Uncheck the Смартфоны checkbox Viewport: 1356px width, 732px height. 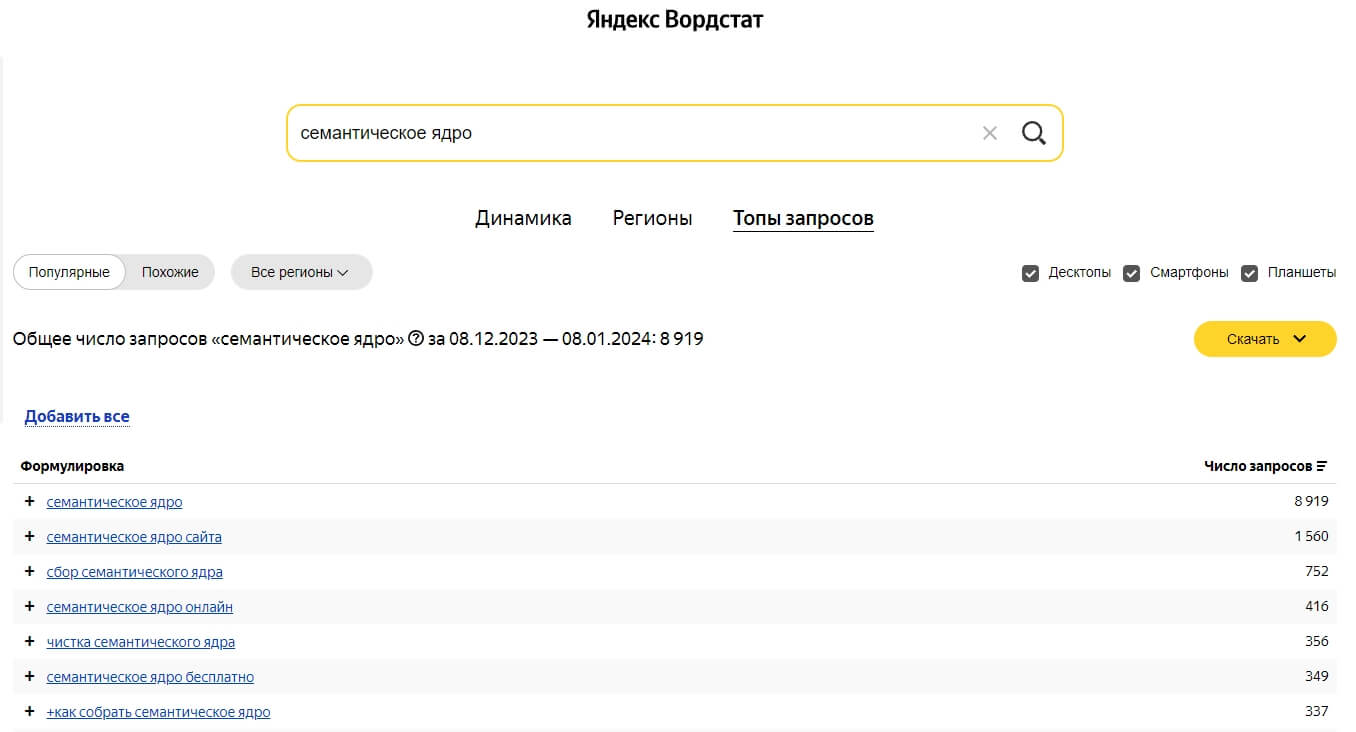(x=1132, y=273)
